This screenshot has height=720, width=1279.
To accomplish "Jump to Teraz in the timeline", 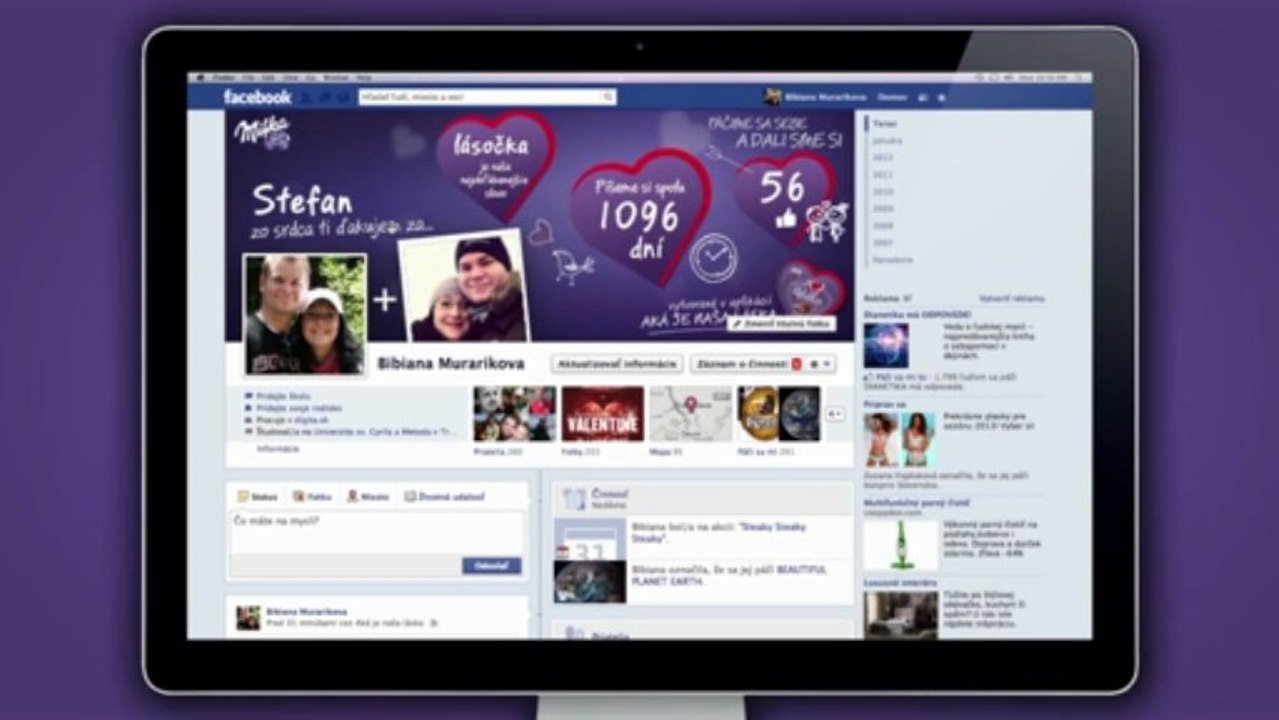I will 884,124.
